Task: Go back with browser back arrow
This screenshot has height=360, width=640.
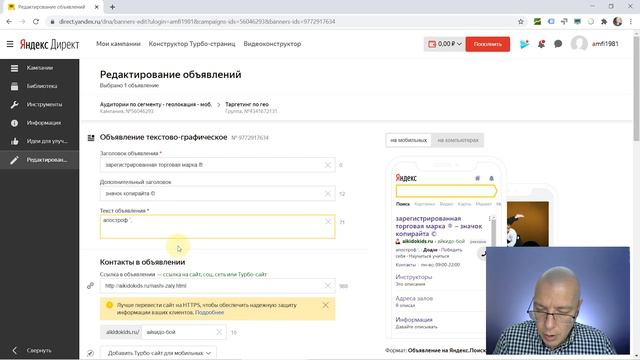Action: click(9, 22)
